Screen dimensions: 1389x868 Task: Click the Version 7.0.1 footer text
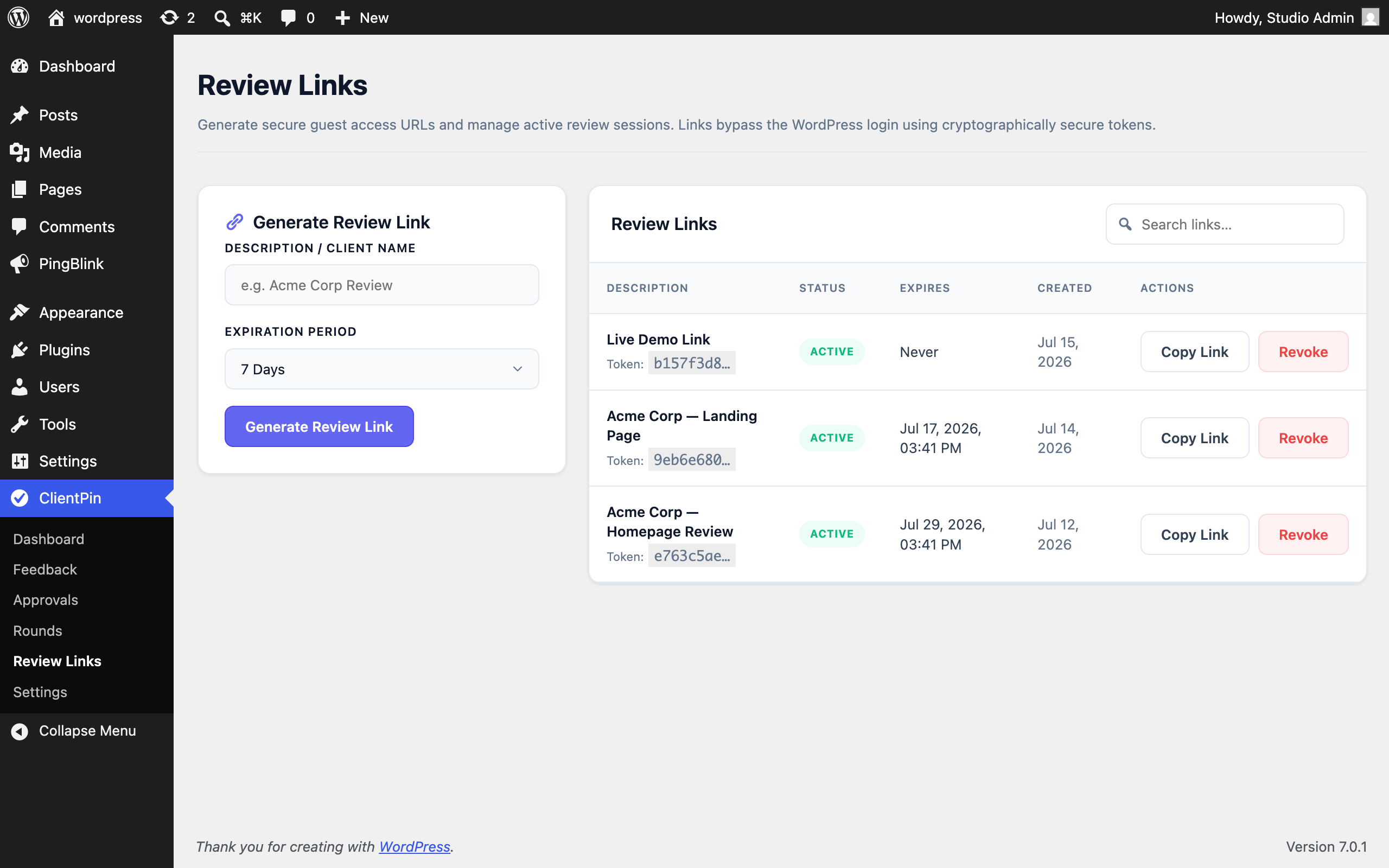point(1326,846)
